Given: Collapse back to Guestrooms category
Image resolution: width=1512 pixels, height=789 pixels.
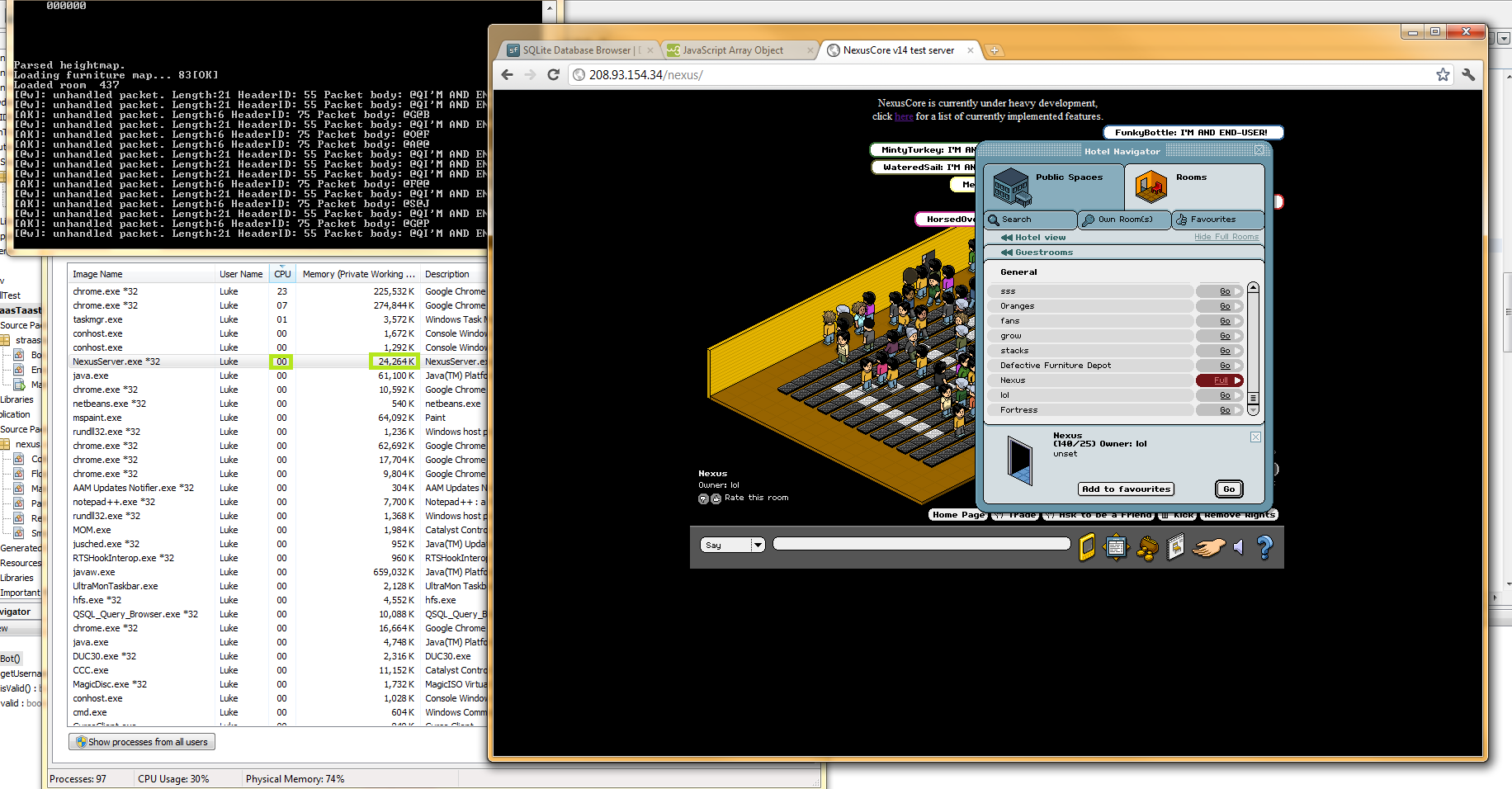Looking at the screenshot, I should [x=1037, y=253].
